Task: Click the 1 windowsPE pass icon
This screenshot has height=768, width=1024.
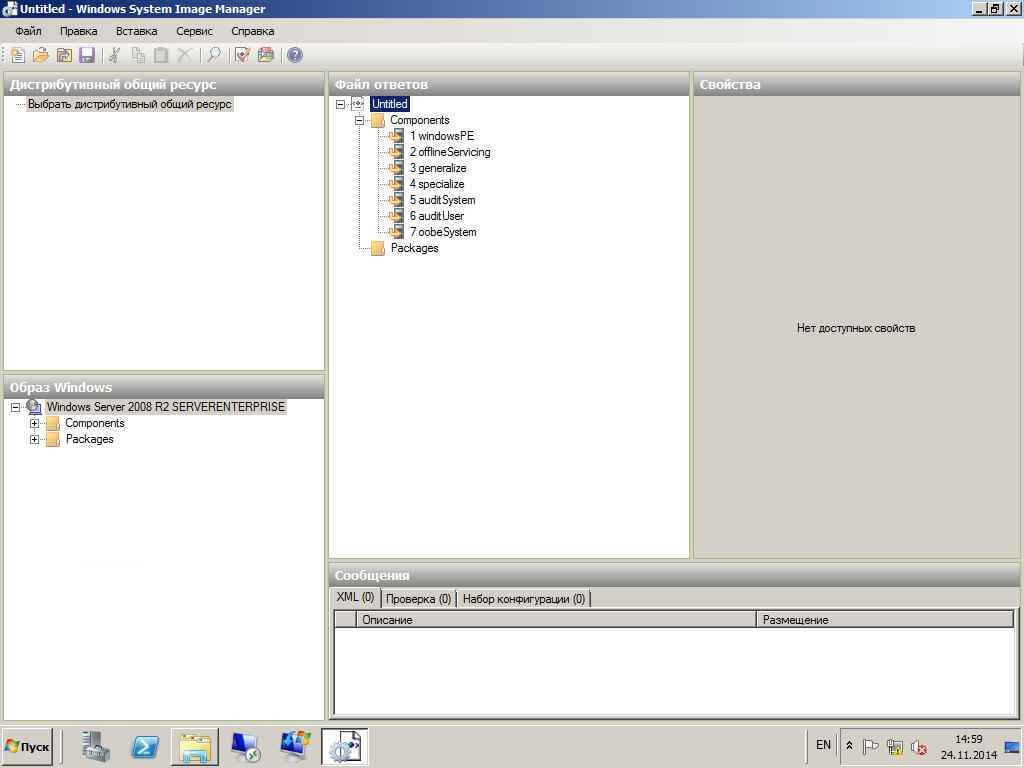Action: pos(396,136)
